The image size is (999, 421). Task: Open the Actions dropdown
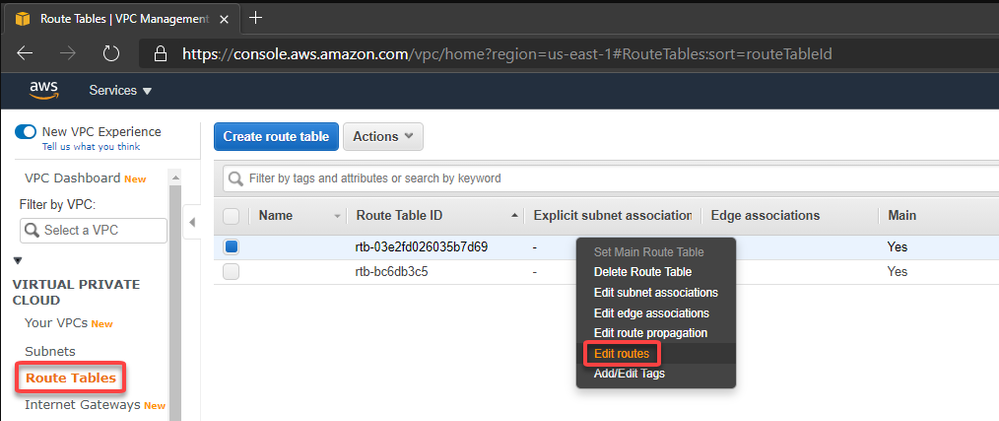click(x=383, y=137)
